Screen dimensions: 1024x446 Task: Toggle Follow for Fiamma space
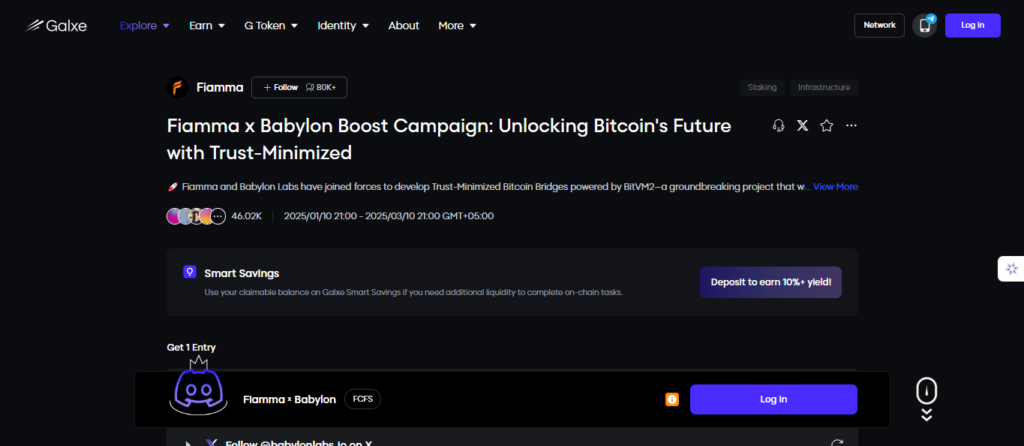tap(281, 87)
